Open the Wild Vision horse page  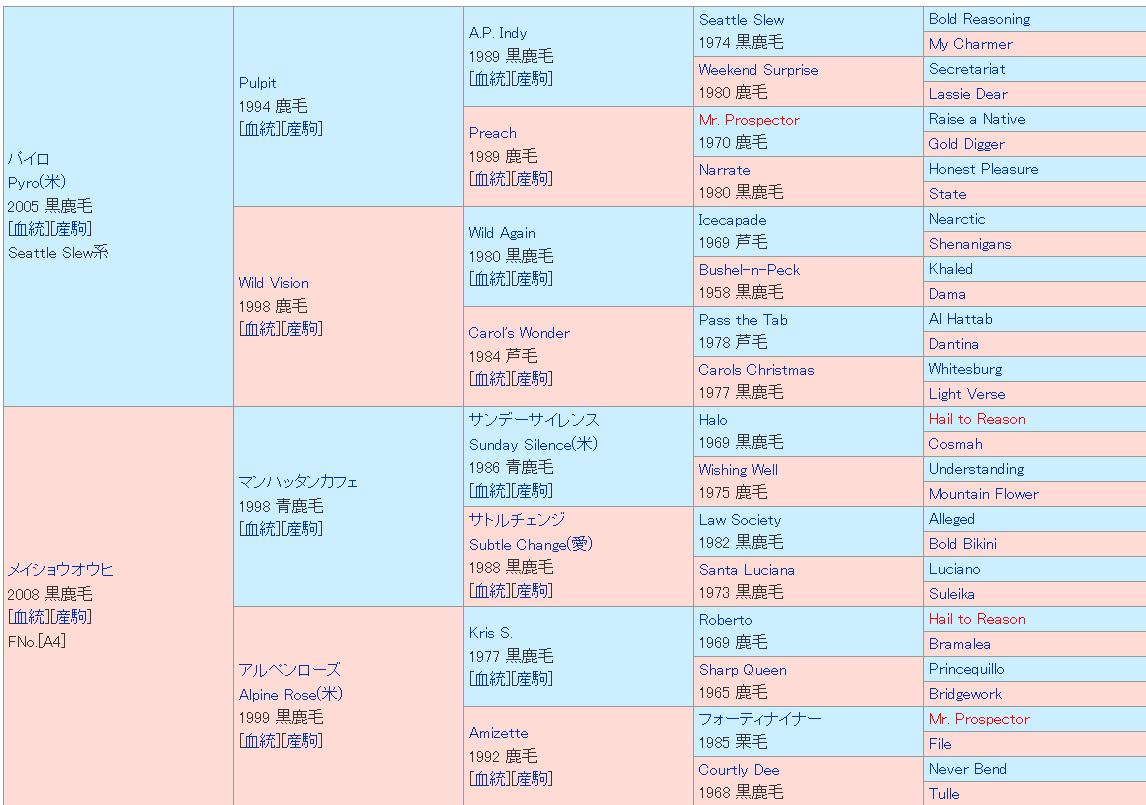(273, 283)
